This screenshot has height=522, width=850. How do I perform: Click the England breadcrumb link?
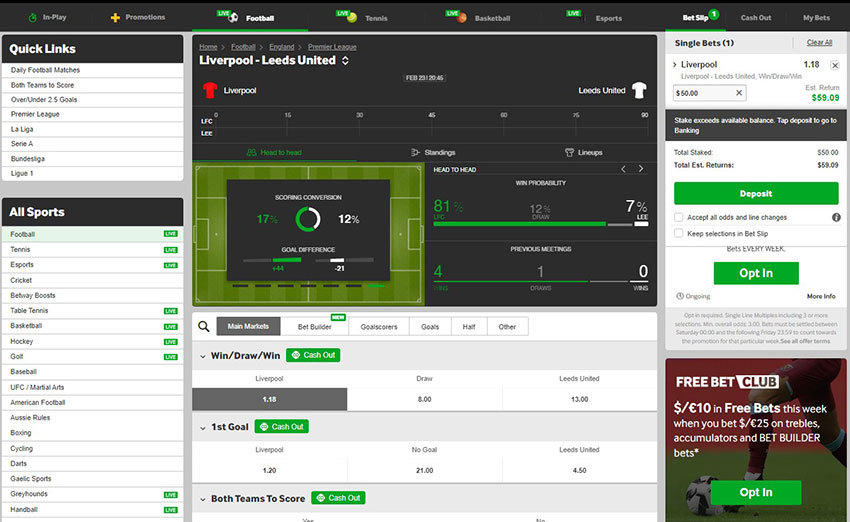click(281, 47)
